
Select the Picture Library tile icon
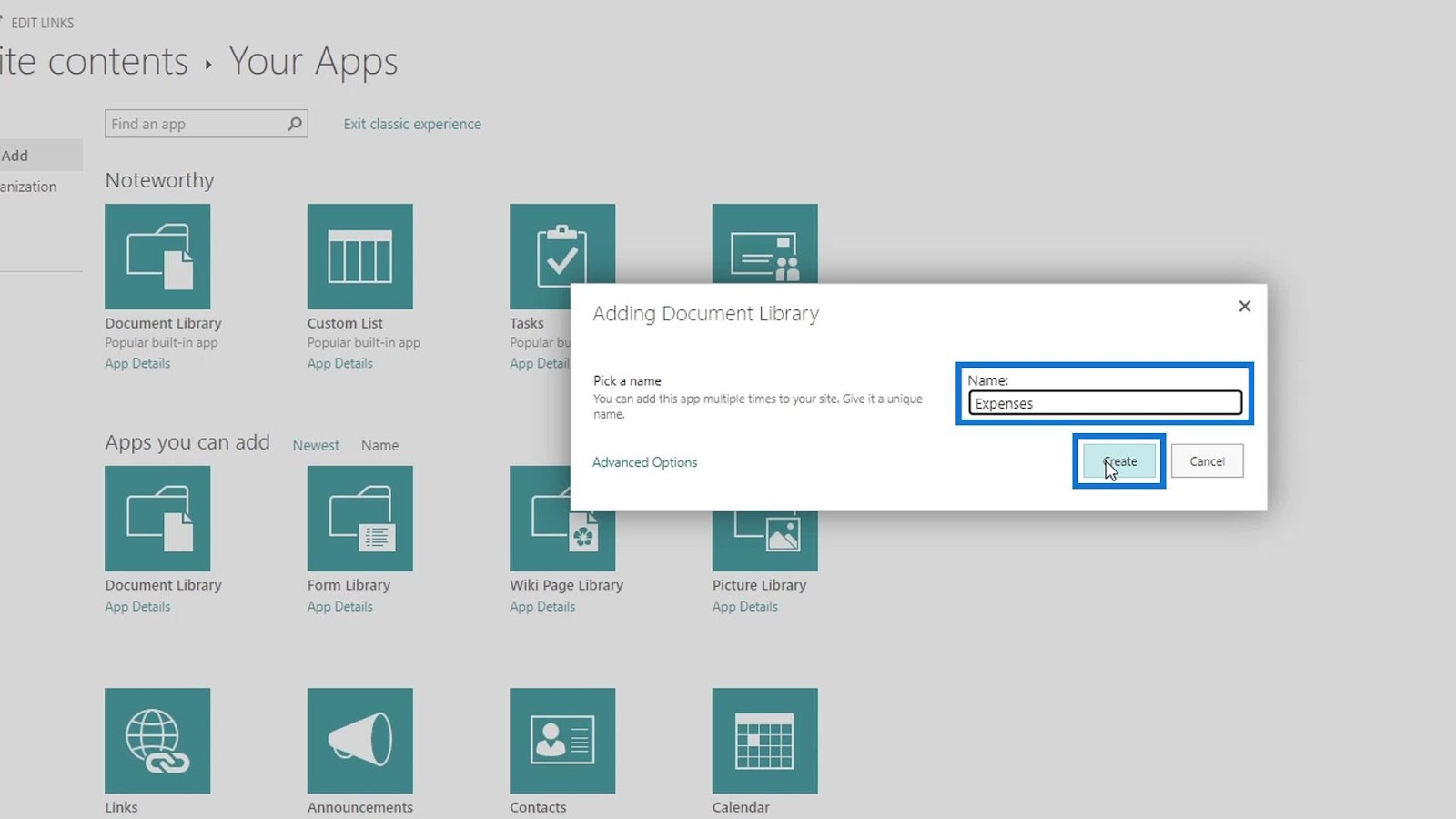point(764,541)
